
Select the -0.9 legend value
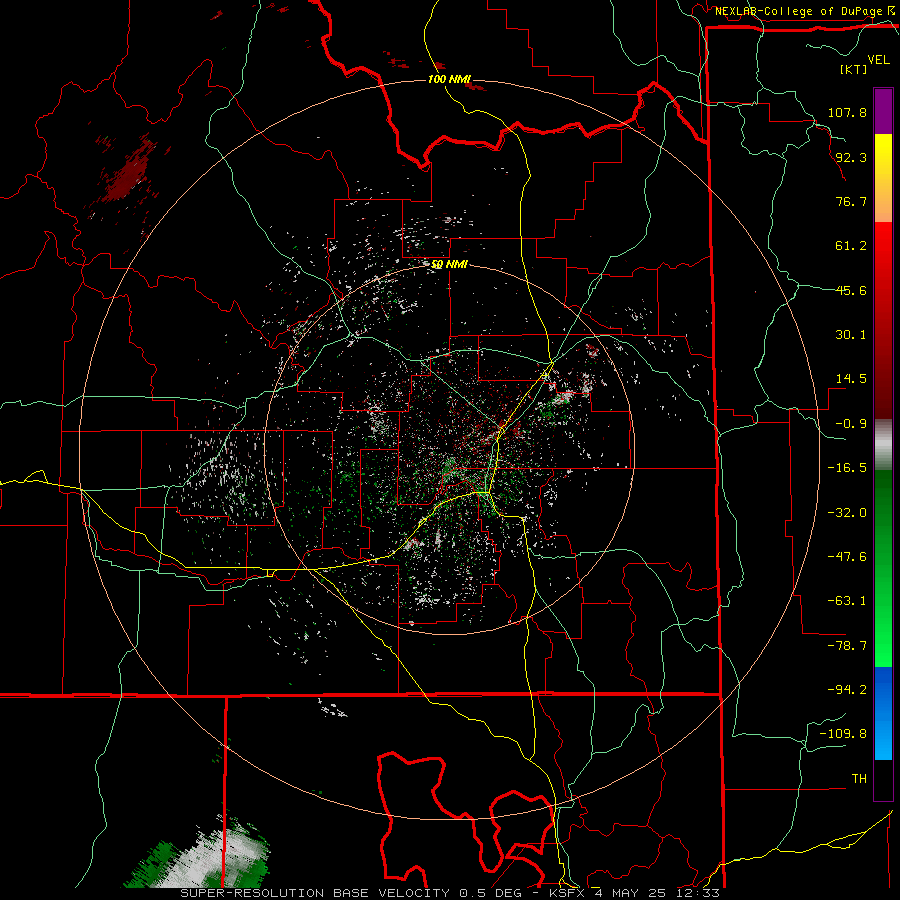tap(851, 424)
